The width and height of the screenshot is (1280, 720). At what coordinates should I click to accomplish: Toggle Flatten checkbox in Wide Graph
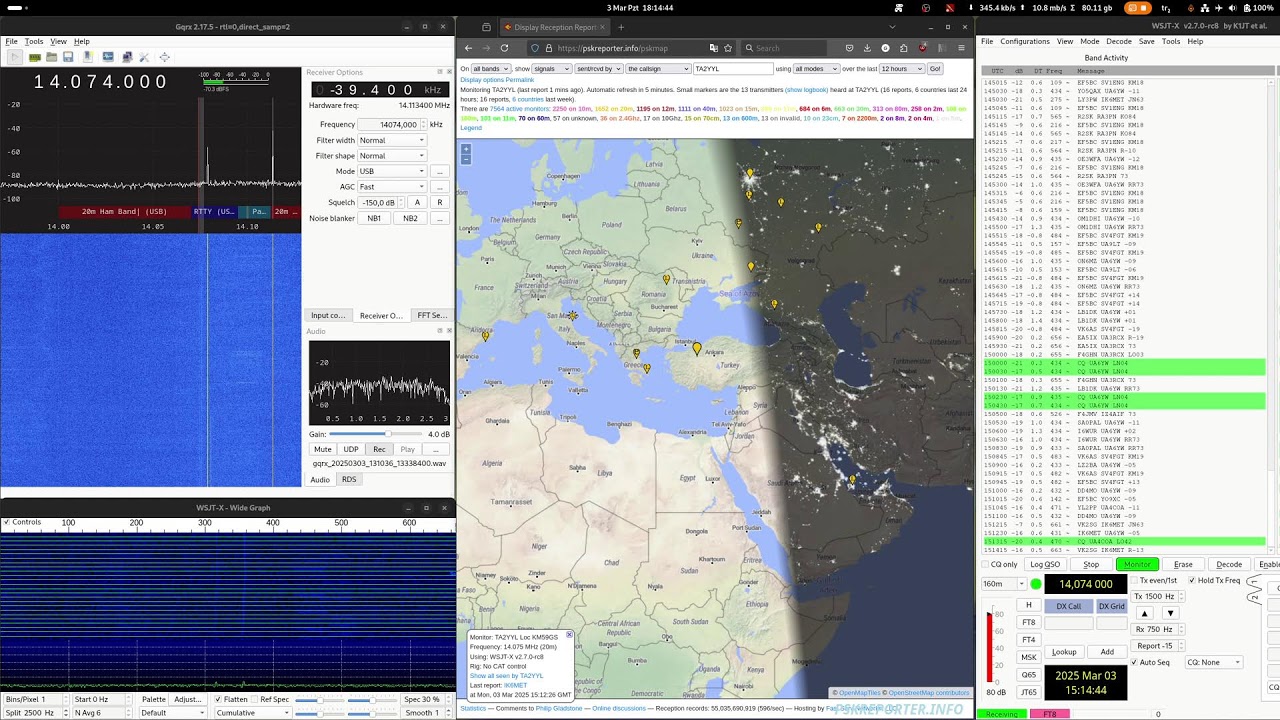pyautogui.click(x=218, y=700)
